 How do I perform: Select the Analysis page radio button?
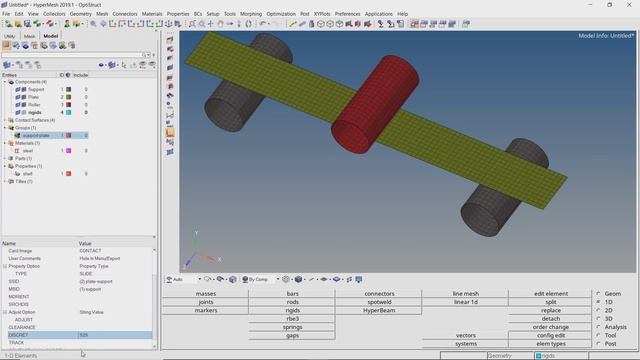point(598,327)
